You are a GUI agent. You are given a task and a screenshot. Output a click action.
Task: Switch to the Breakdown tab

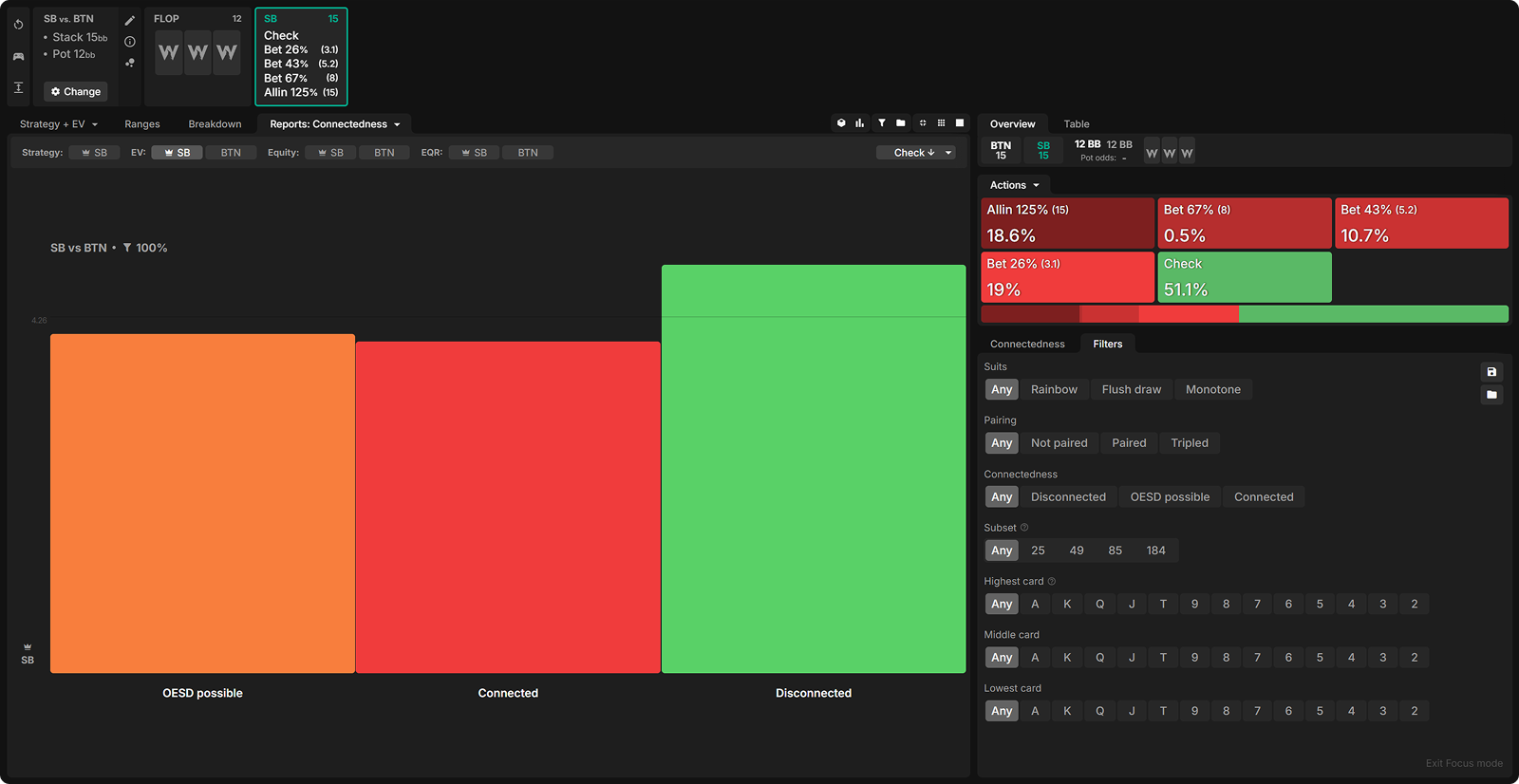215,124
